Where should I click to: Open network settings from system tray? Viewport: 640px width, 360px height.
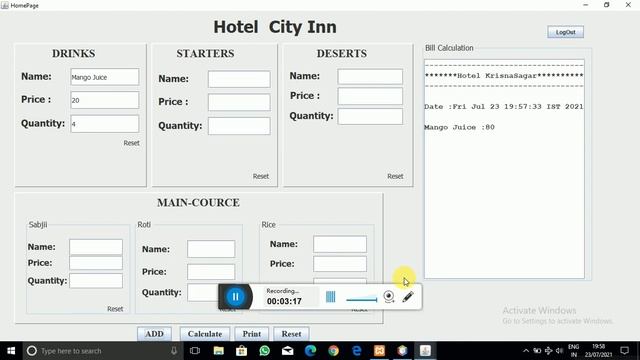549,351
